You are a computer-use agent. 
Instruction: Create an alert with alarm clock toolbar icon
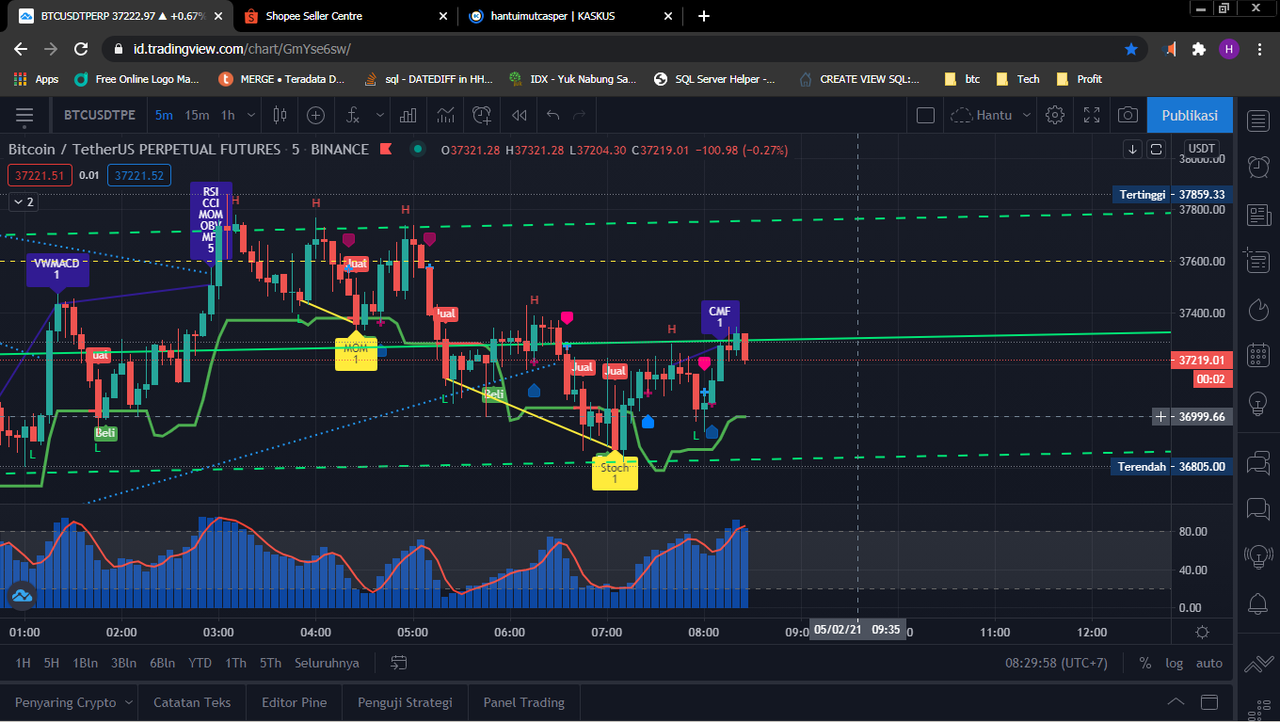482,115
